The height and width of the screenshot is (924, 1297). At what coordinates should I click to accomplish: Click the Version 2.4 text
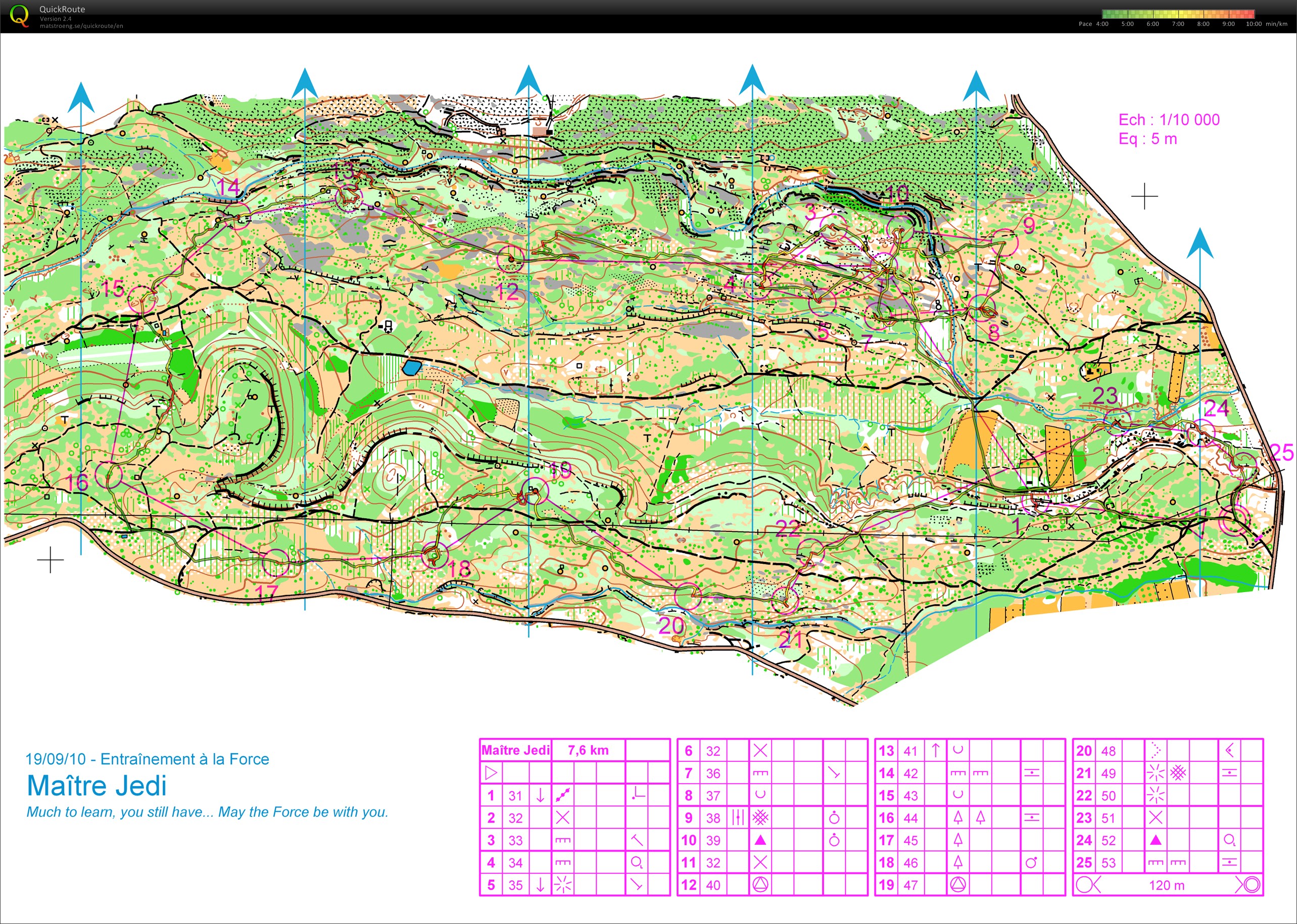55,19
